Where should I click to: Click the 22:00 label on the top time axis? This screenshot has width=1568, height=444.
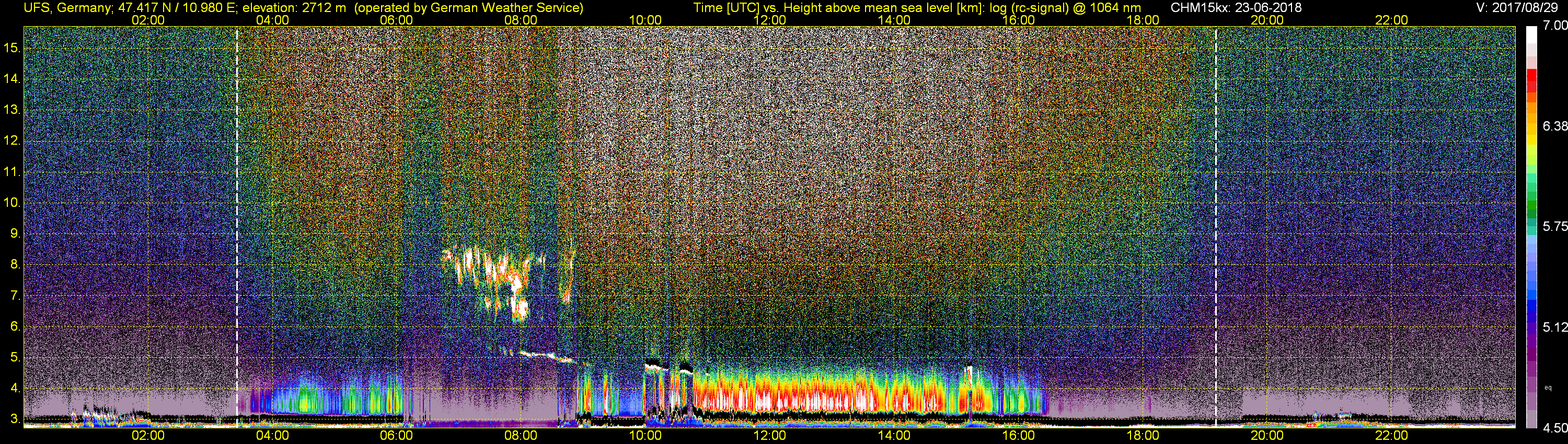tap(1391, 20)
